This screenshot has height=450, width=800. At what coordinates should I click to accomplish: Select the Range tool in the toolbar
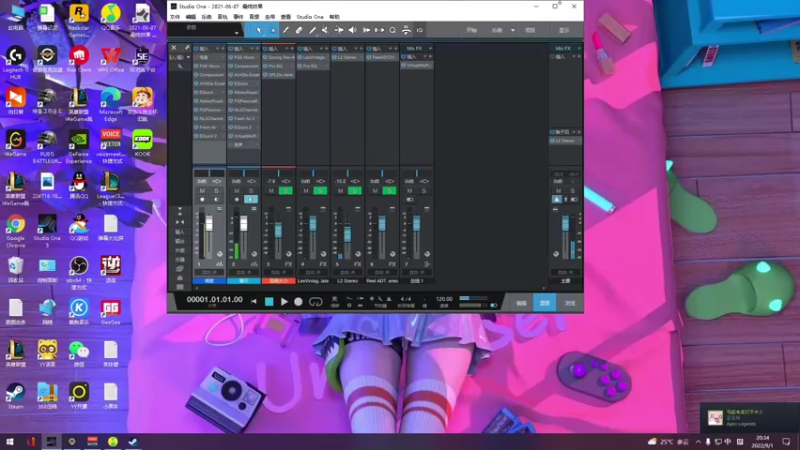[273, 31]
